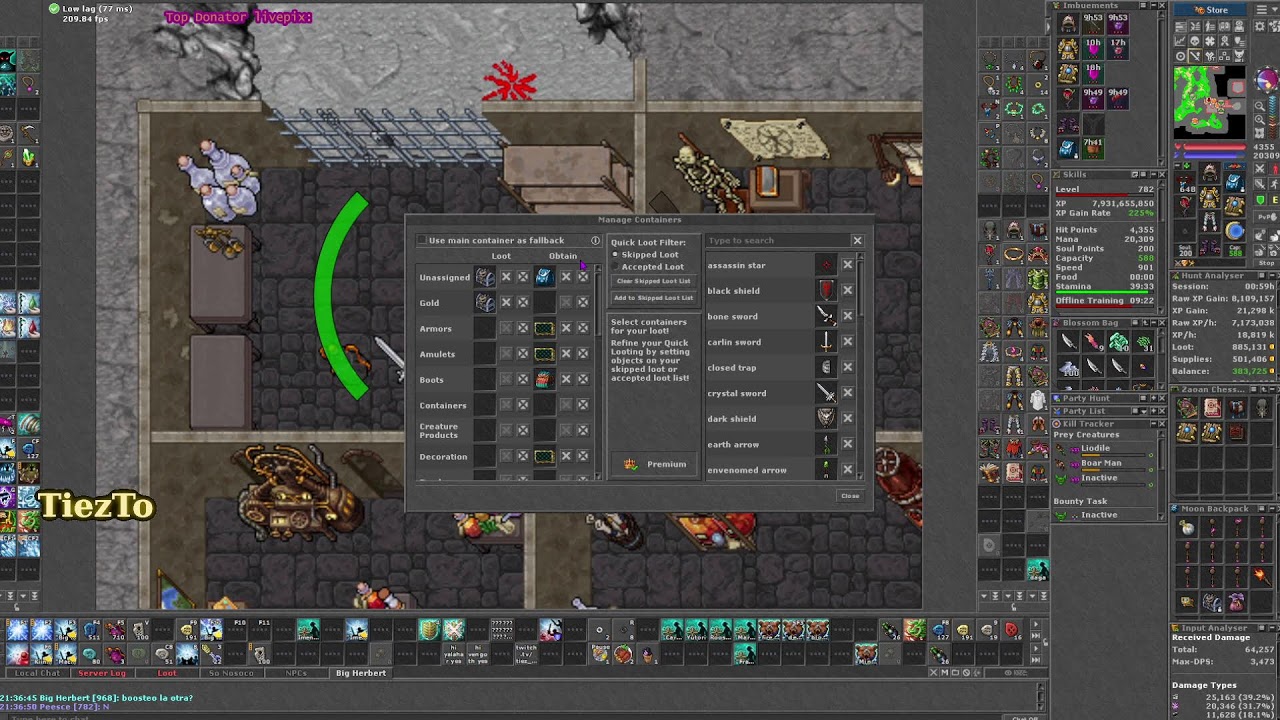The width and height of the screenshot is (1280, 720).
Task: Enable Use main container as fallback checkbox
Action: click(x=422, y=241)
